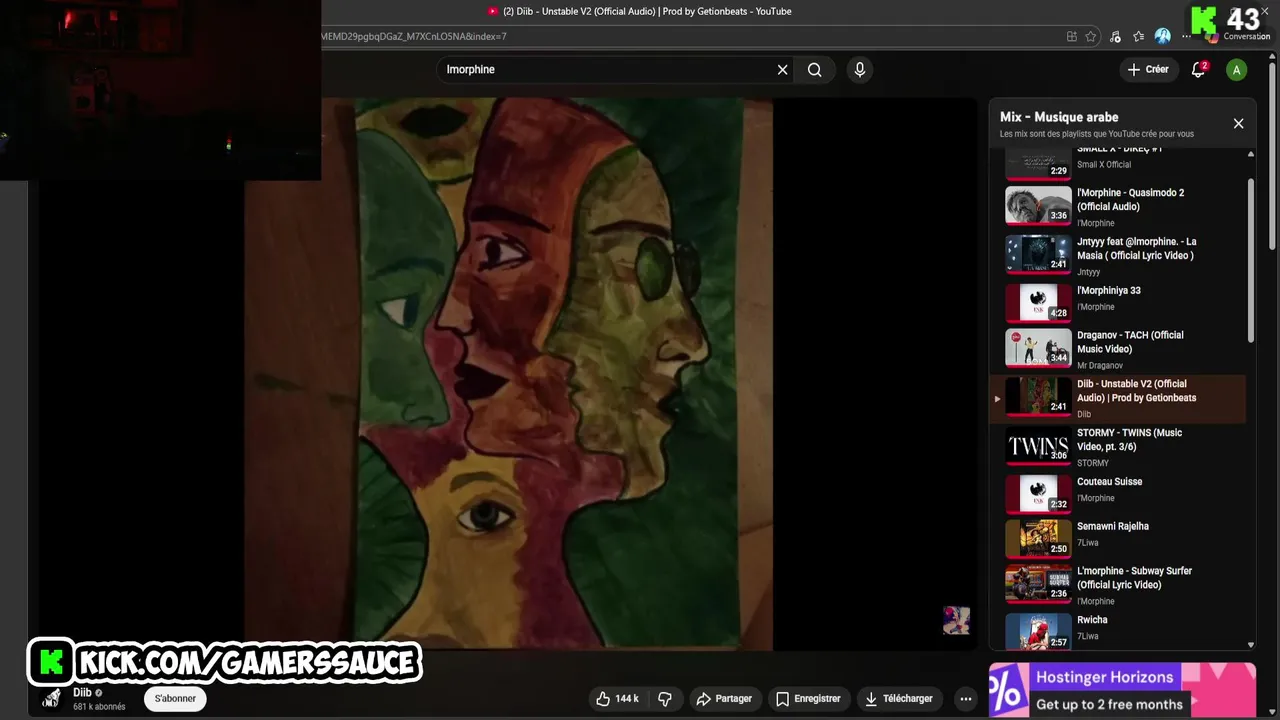Image resolution: width=1280 pixels, height=720 pixels.
Task: Open the browser profile picture icon
Action: (1162, 36)
